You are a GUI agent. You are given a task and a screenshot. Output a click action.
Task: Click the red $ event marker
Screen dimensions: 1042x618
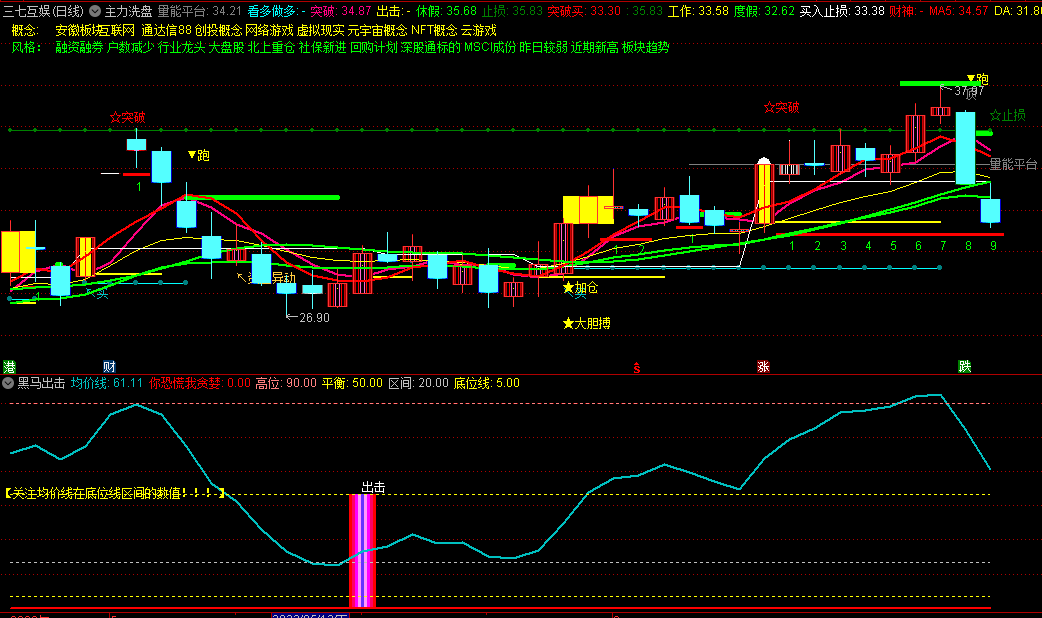(637, 367)
